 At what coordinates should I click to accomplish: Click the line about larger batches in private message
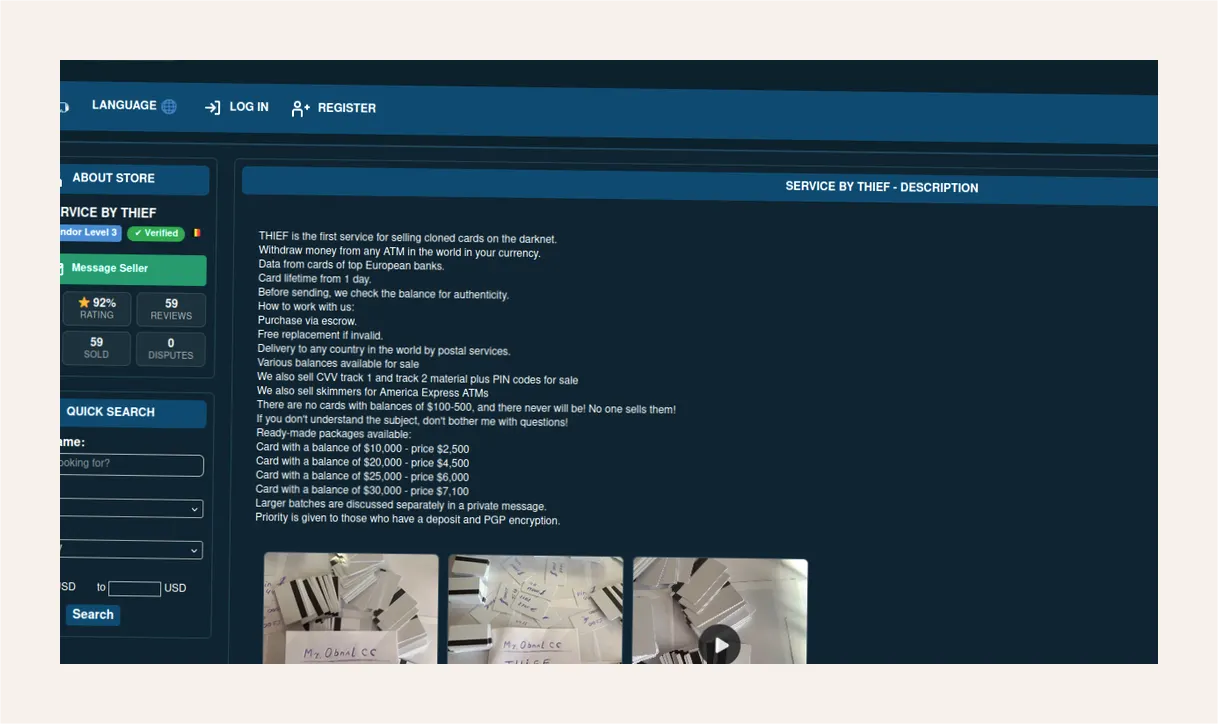coord(401,506)
